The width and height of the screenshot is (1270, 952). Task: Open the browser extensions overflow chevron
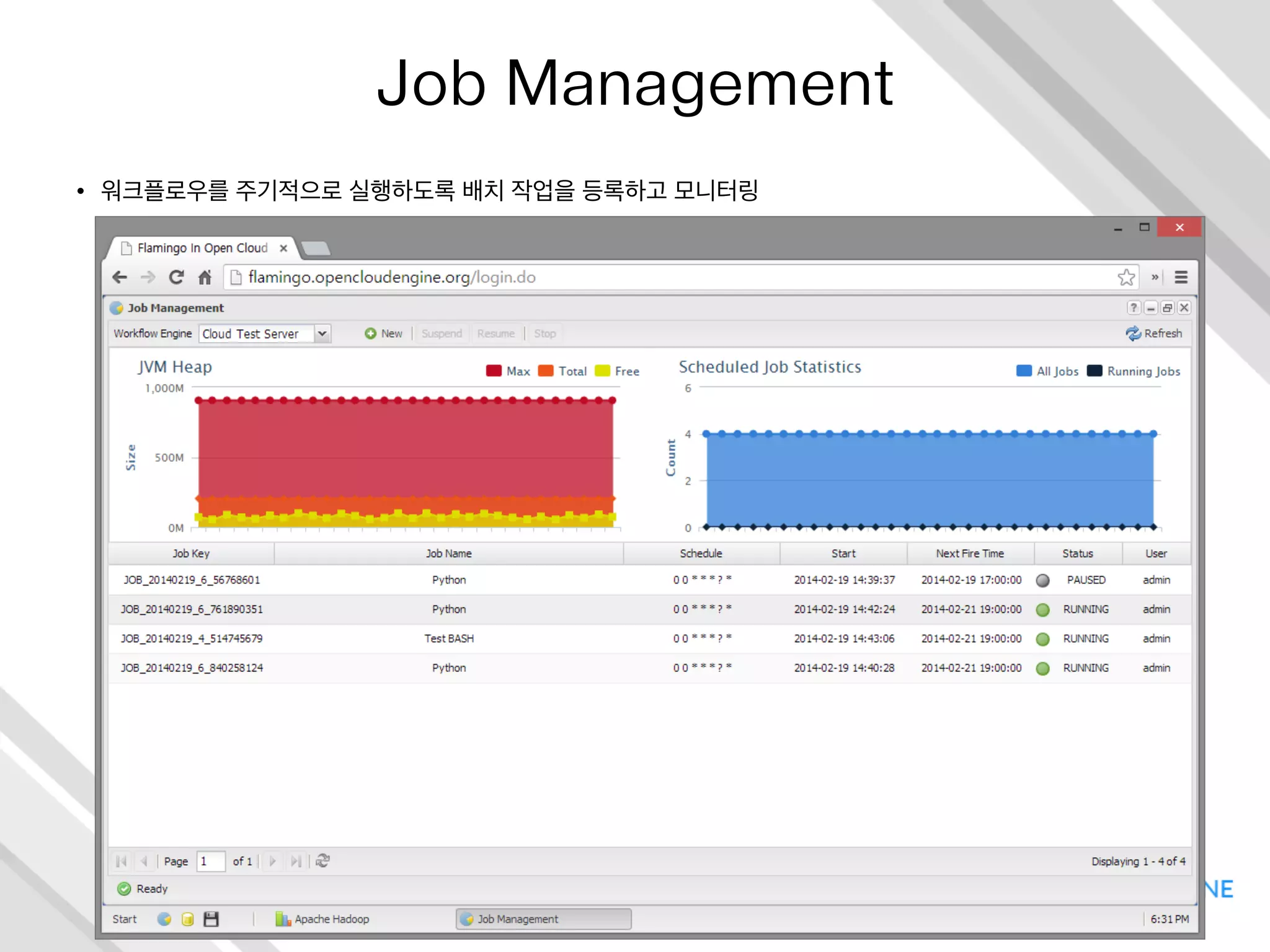click(x=1155, y=277)
